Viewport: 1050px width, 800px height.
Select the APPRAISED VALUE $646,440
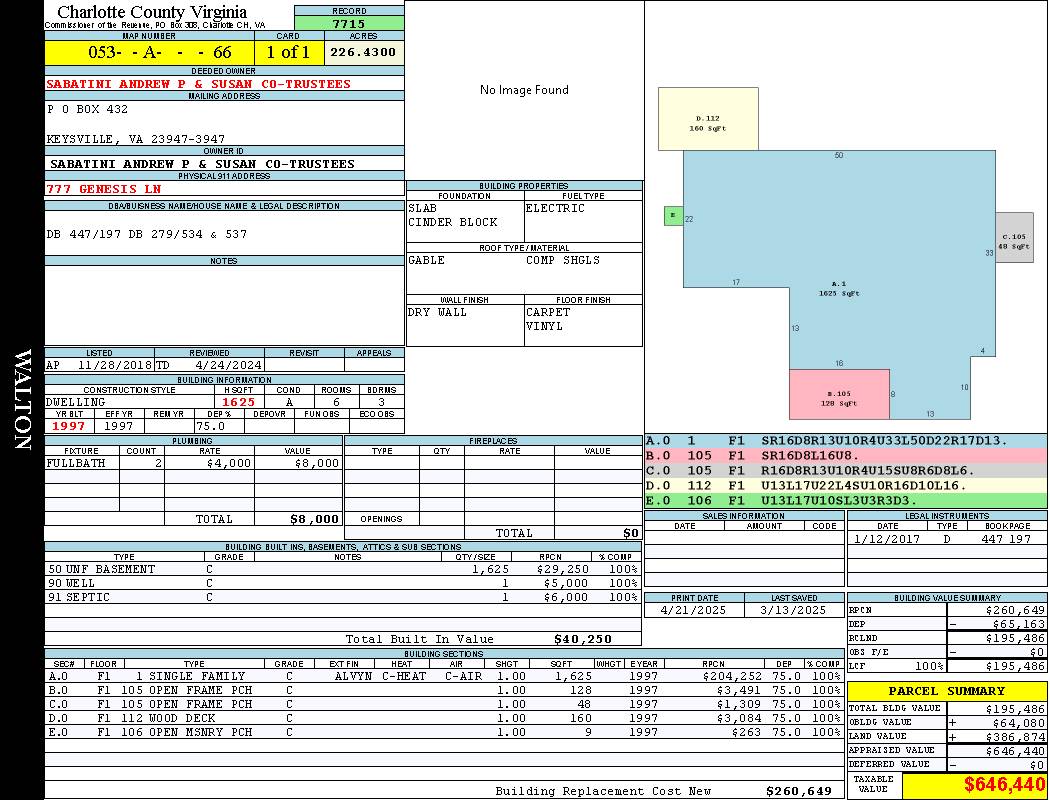1015,751
